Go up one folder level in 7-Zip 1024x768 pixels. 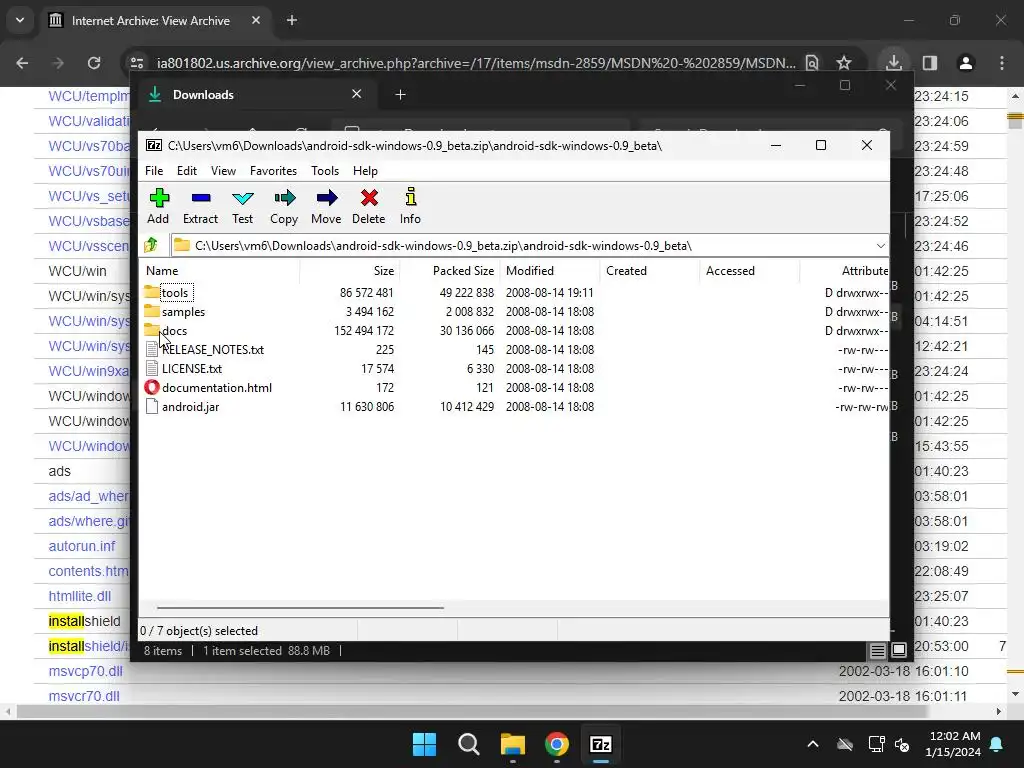(x=151, y=246)
